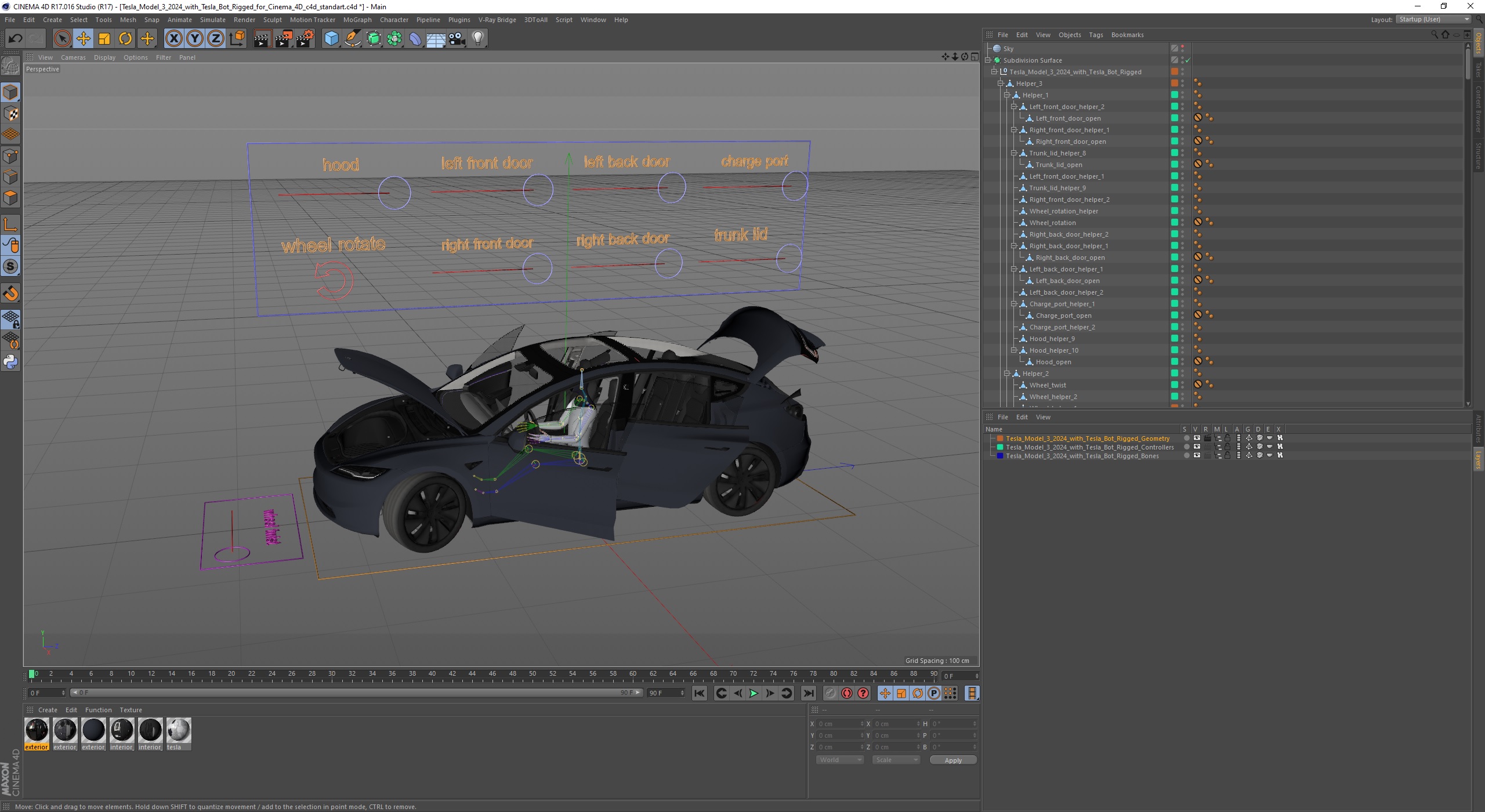Toggle visibility of Bones layer

(1196, 456)
